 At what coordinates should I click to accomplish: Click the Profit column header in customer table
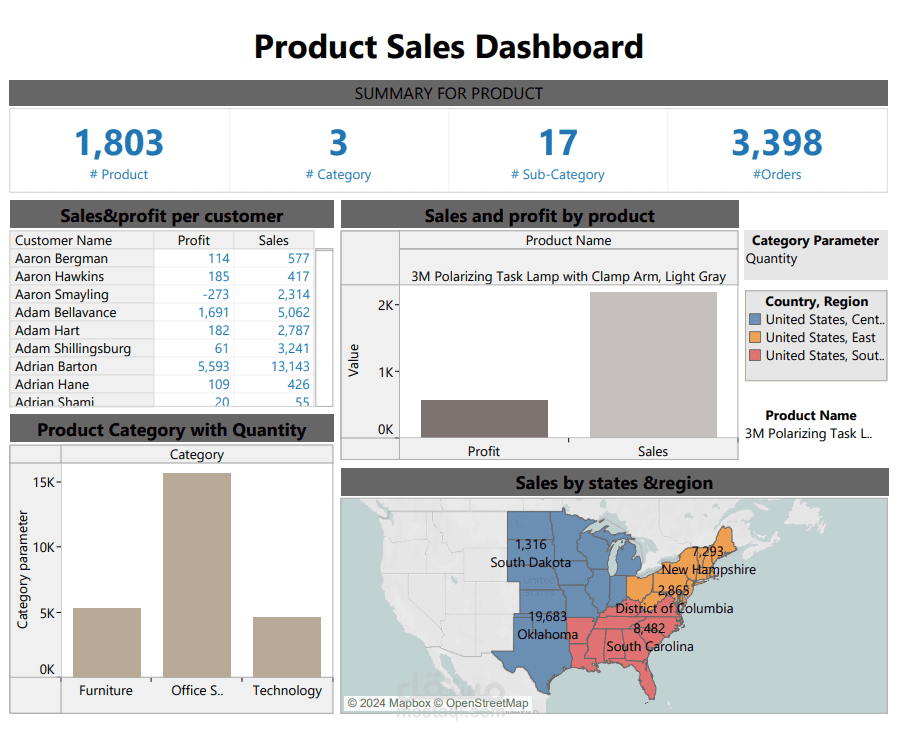coord(194,241)
